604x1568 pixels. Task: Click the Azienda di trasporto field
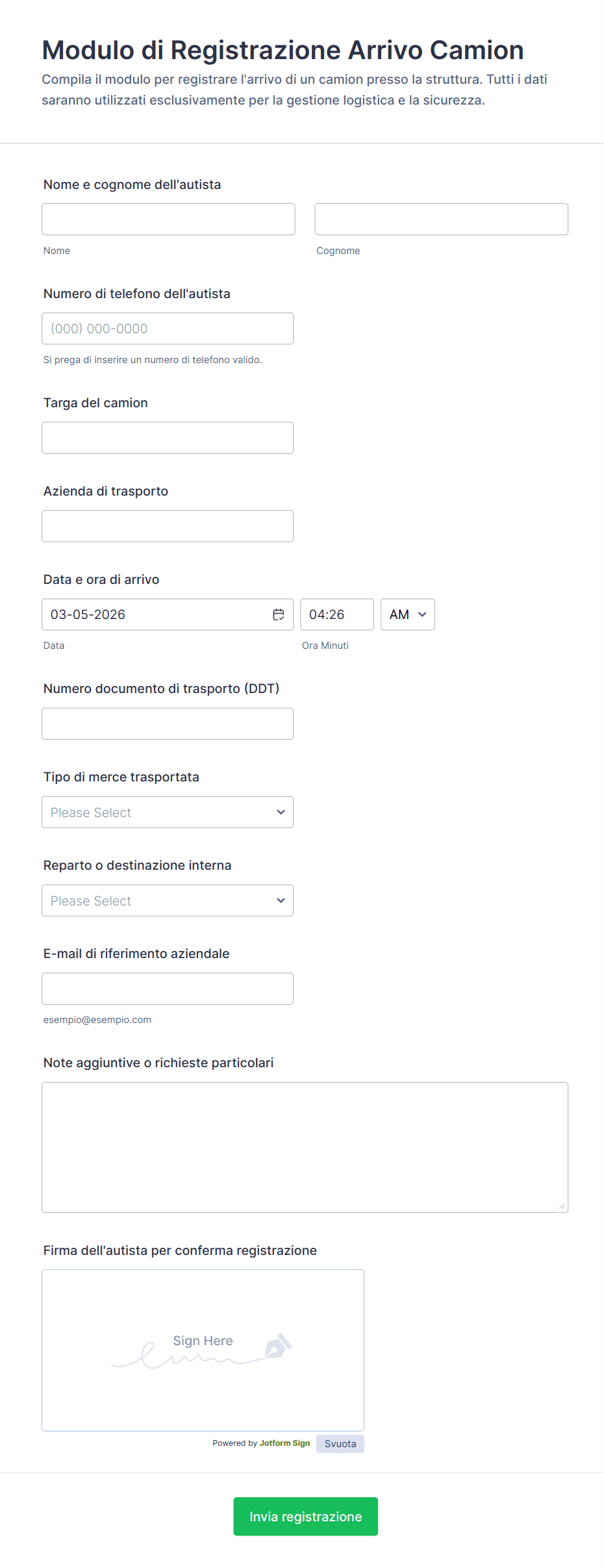point(168,526)
